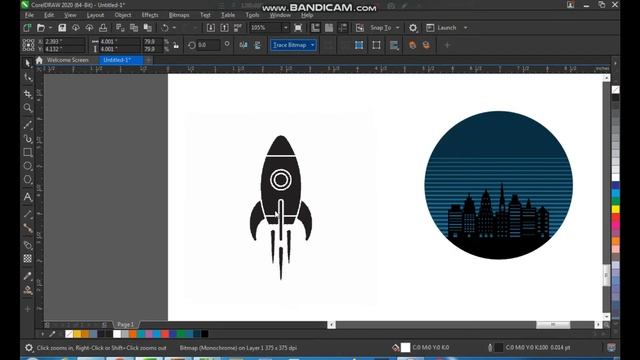Screen dimensions: 640x360
Task: Click the rocket bitmap on the canvas
Action: tap(281, 207)
